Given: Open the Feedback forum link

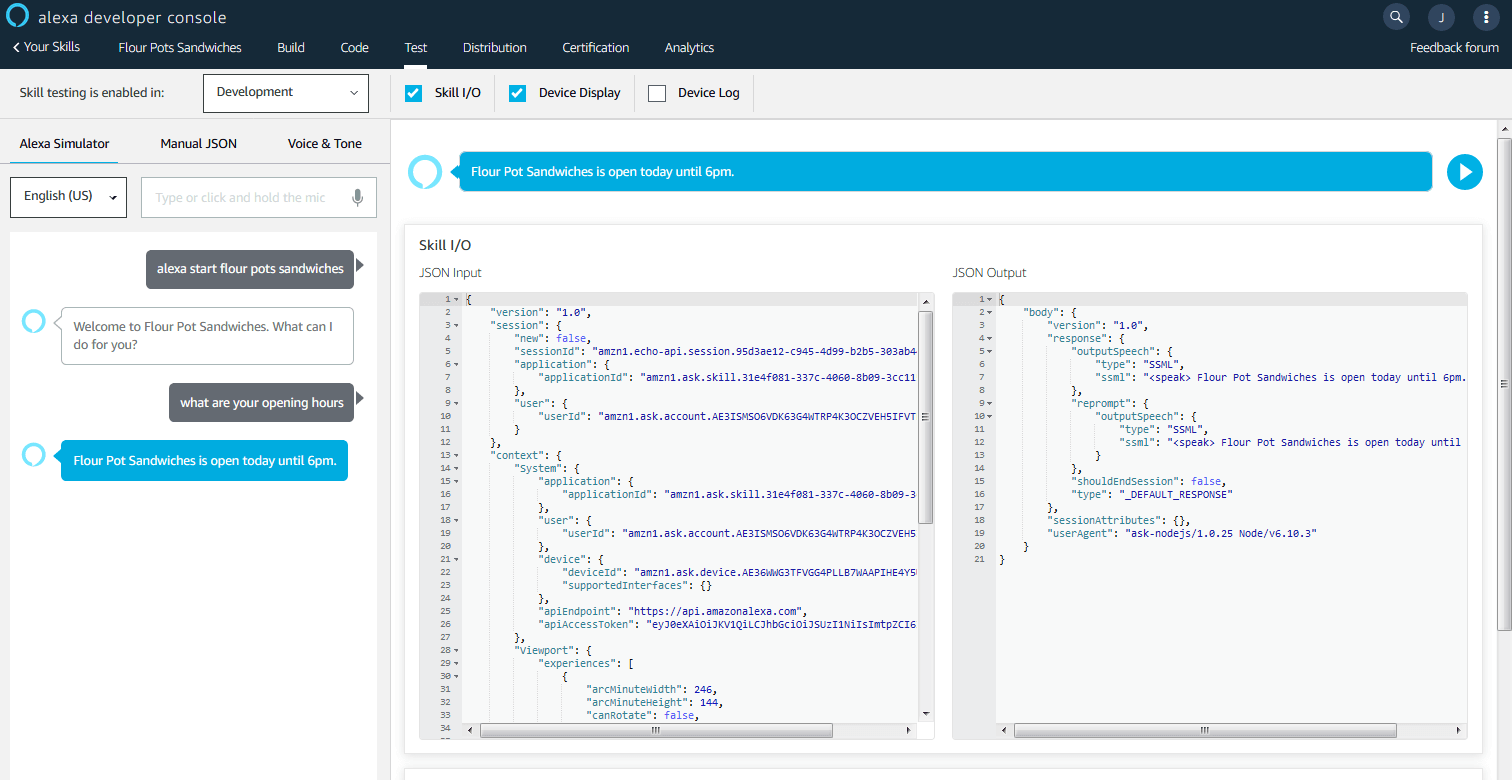Looking at the screenshot, I should pyautogui.click(x=1453, y=48).
